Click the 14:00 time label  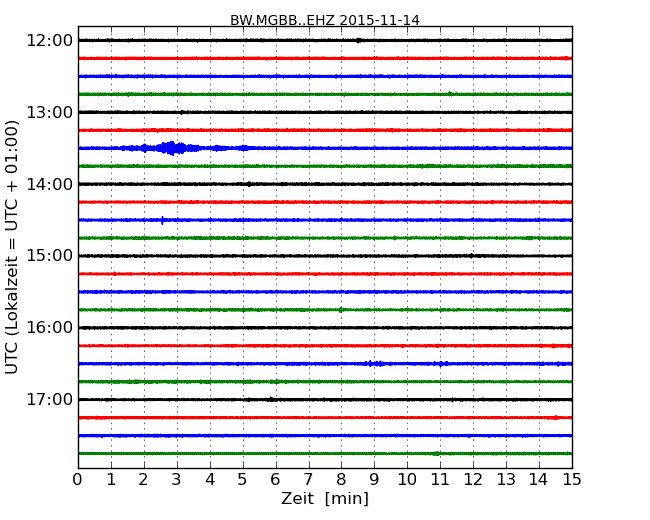pyautogui.click(x=49, y=184)
